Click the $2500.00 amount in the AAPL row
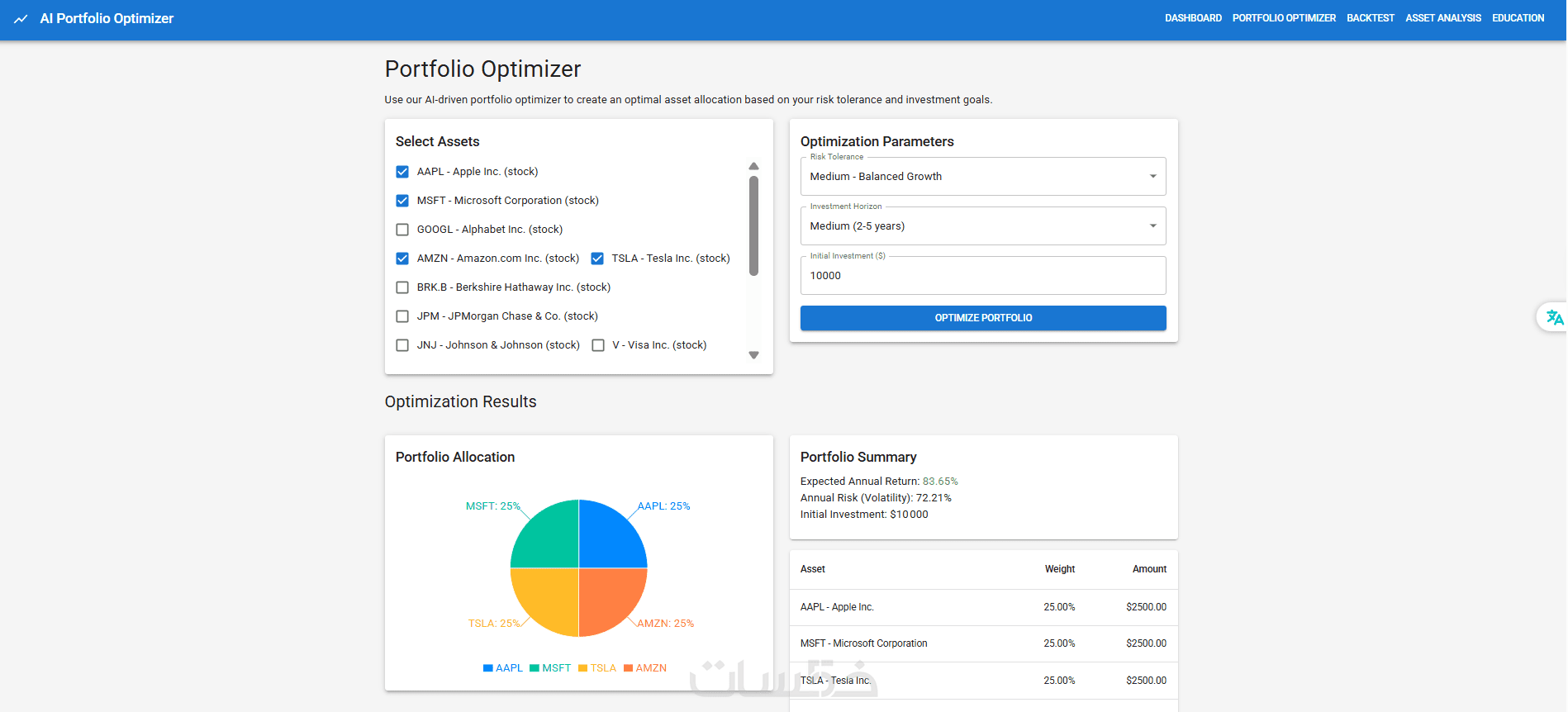This screenshot has height=712, width=1568. pos(1146,607)
